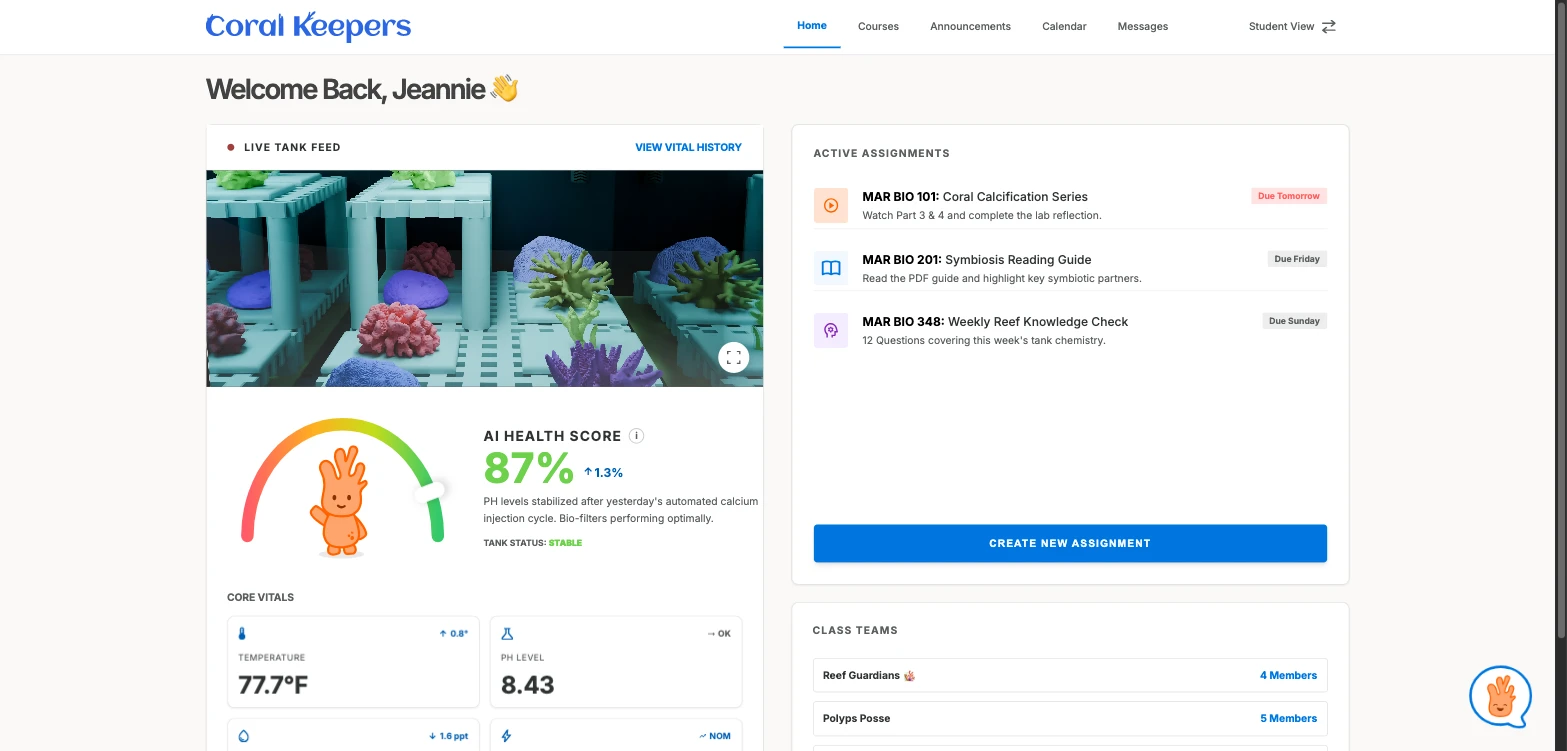The width and height of the screenshot is (1567, 751).
Task: Click the pH level flask icon
Action: click(x=507, y=634)
